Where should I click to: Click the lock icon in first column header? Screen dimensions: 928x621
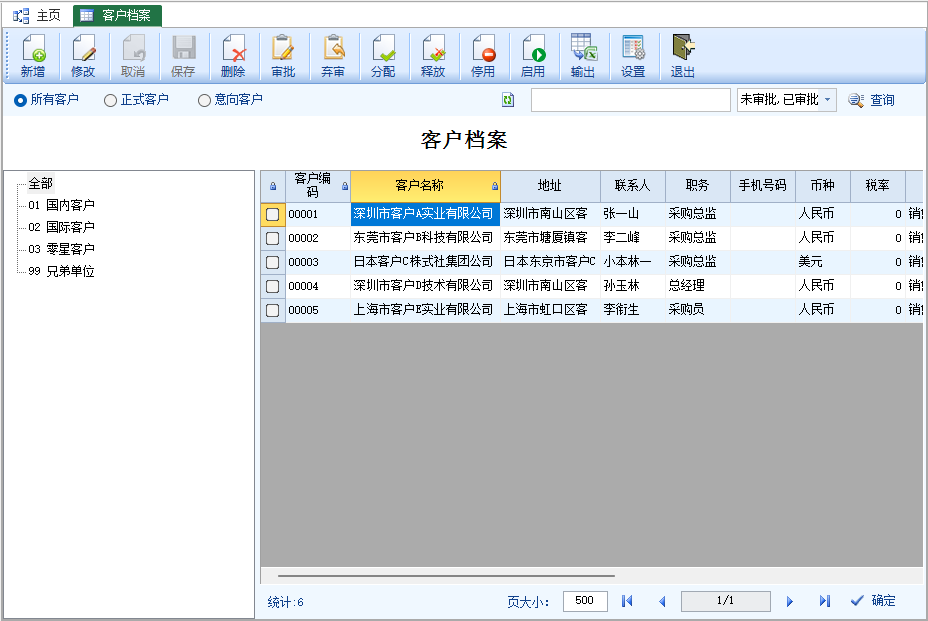[273, 186]
